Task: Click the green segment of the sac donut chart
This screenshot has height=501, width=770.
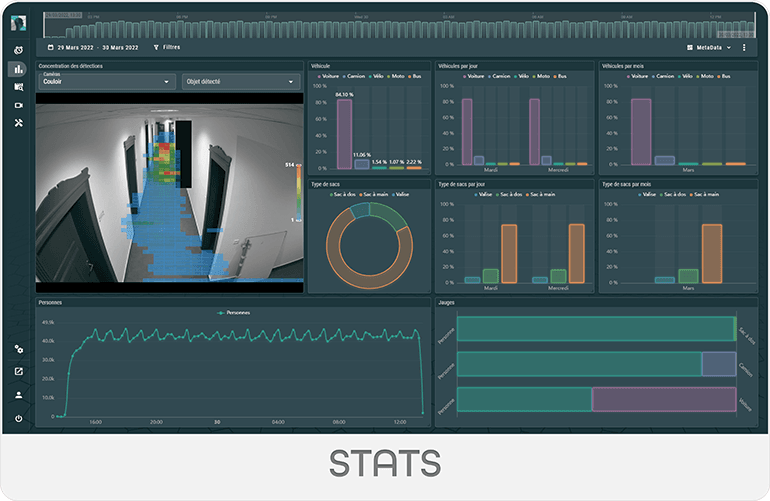Action: click(x=389, y=214)
